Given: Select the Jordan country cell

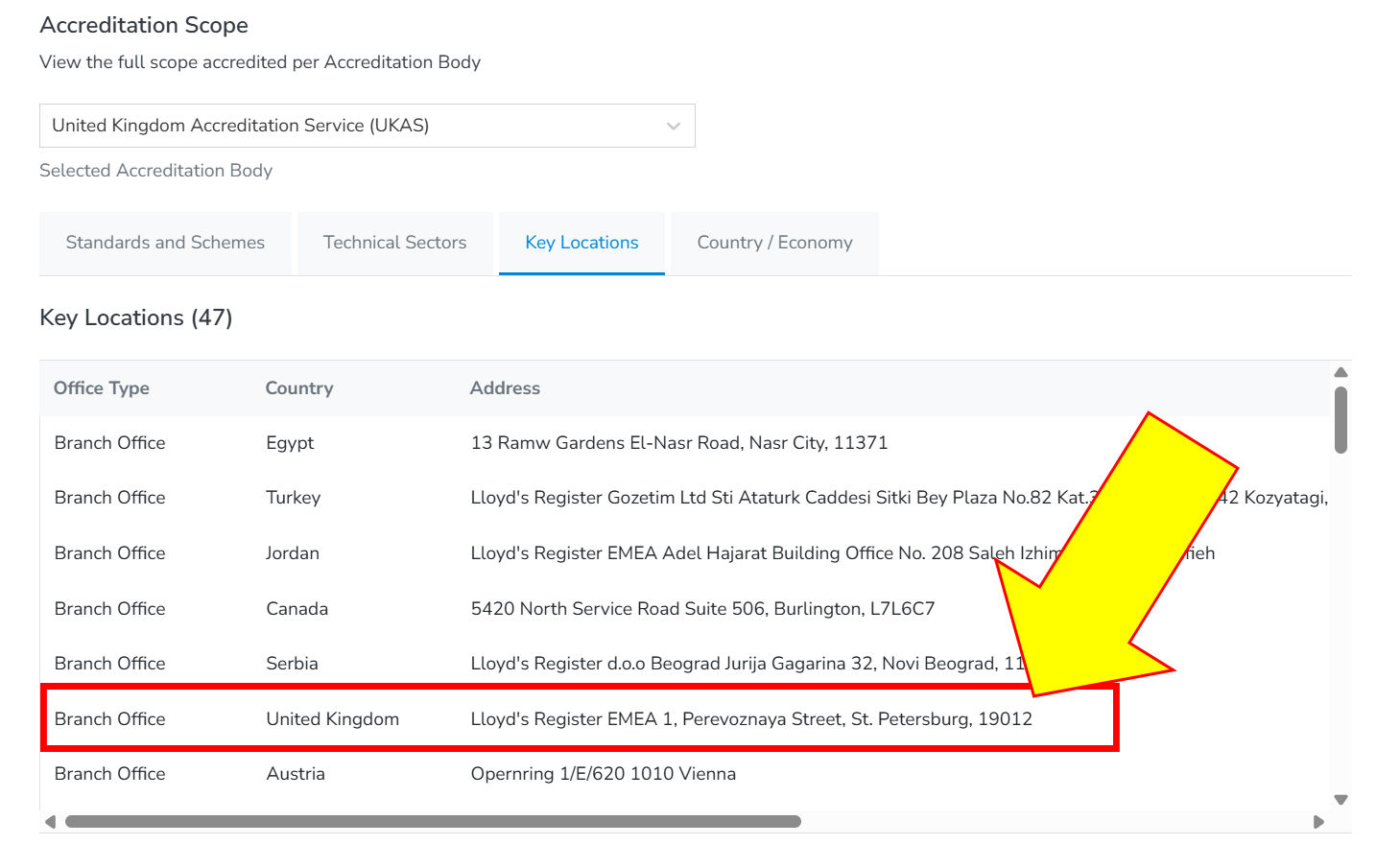Looking at the screenshot, I should coord(292,553).
